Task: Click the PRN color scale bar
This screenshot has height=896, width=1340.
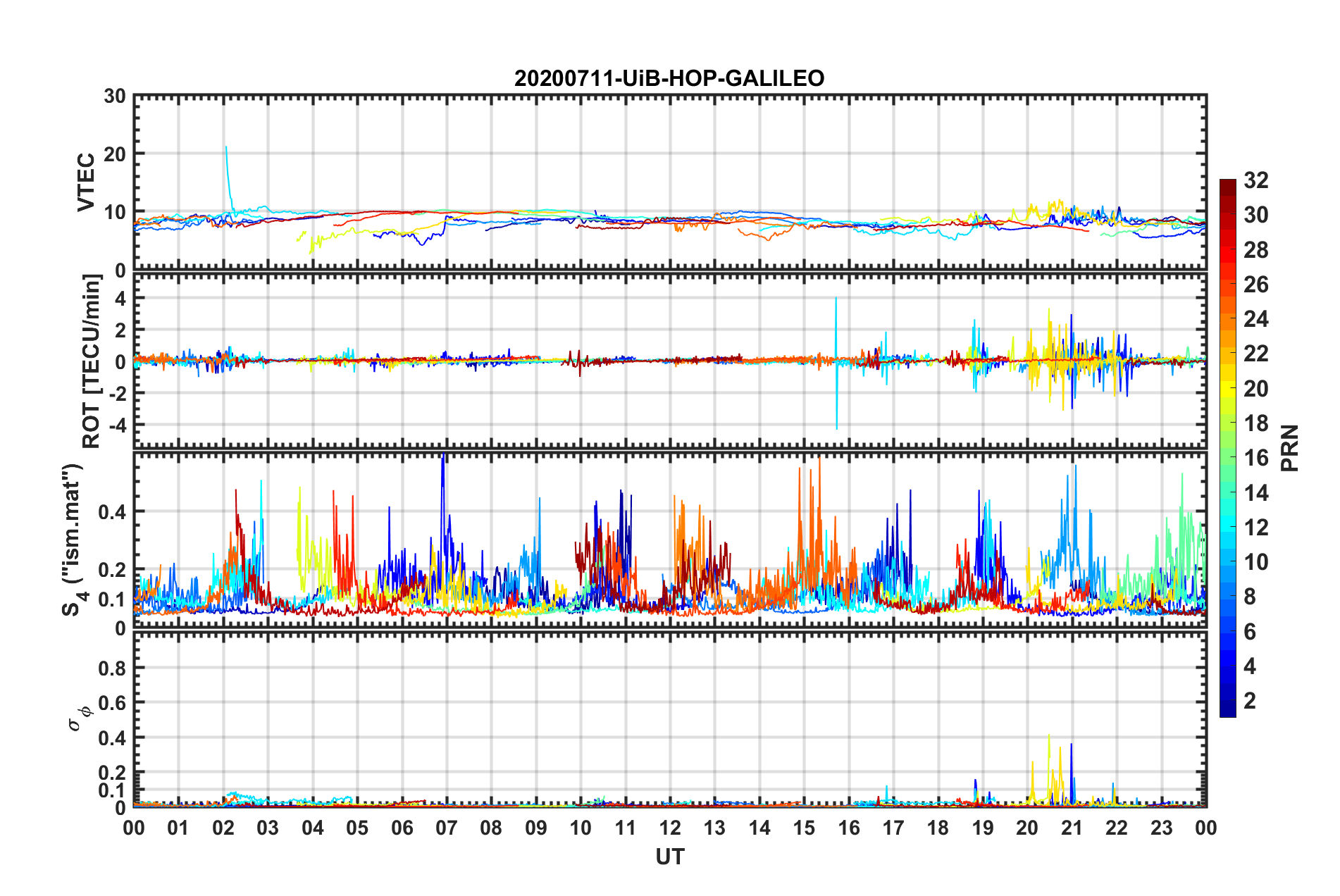Action: click(1228, 448)
